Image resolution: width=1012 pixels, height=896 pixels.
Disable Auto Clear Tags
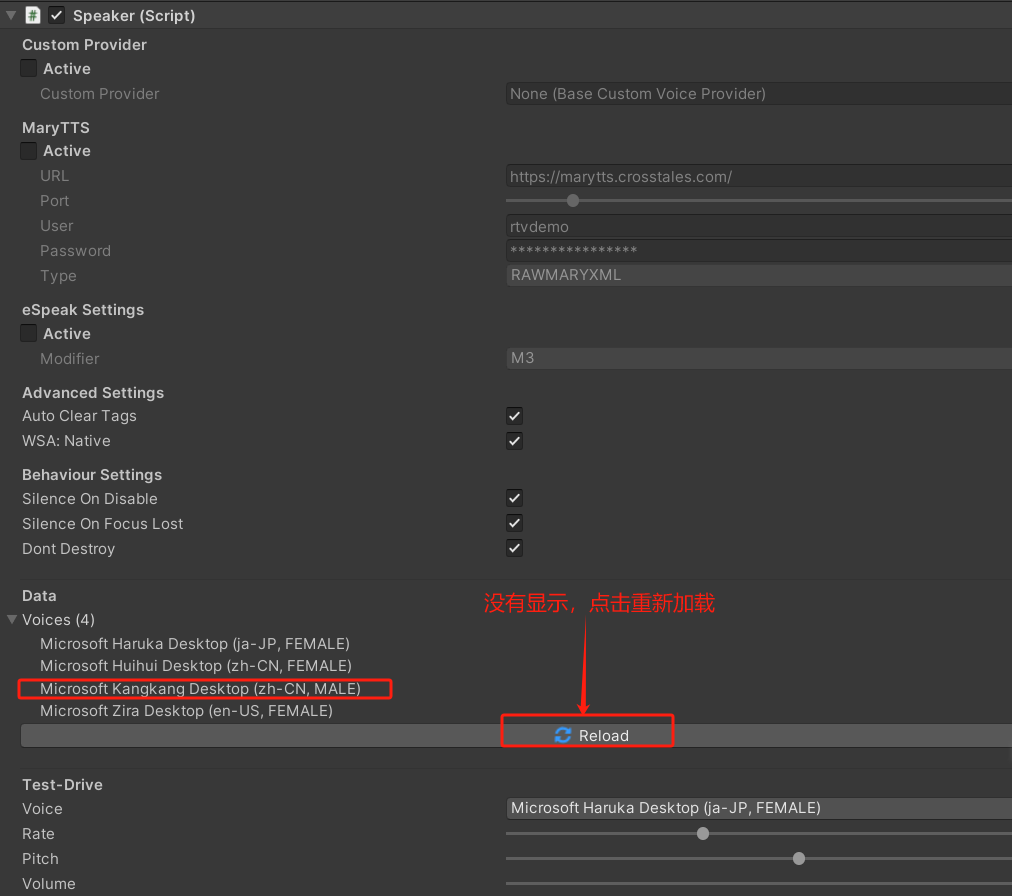513,416
